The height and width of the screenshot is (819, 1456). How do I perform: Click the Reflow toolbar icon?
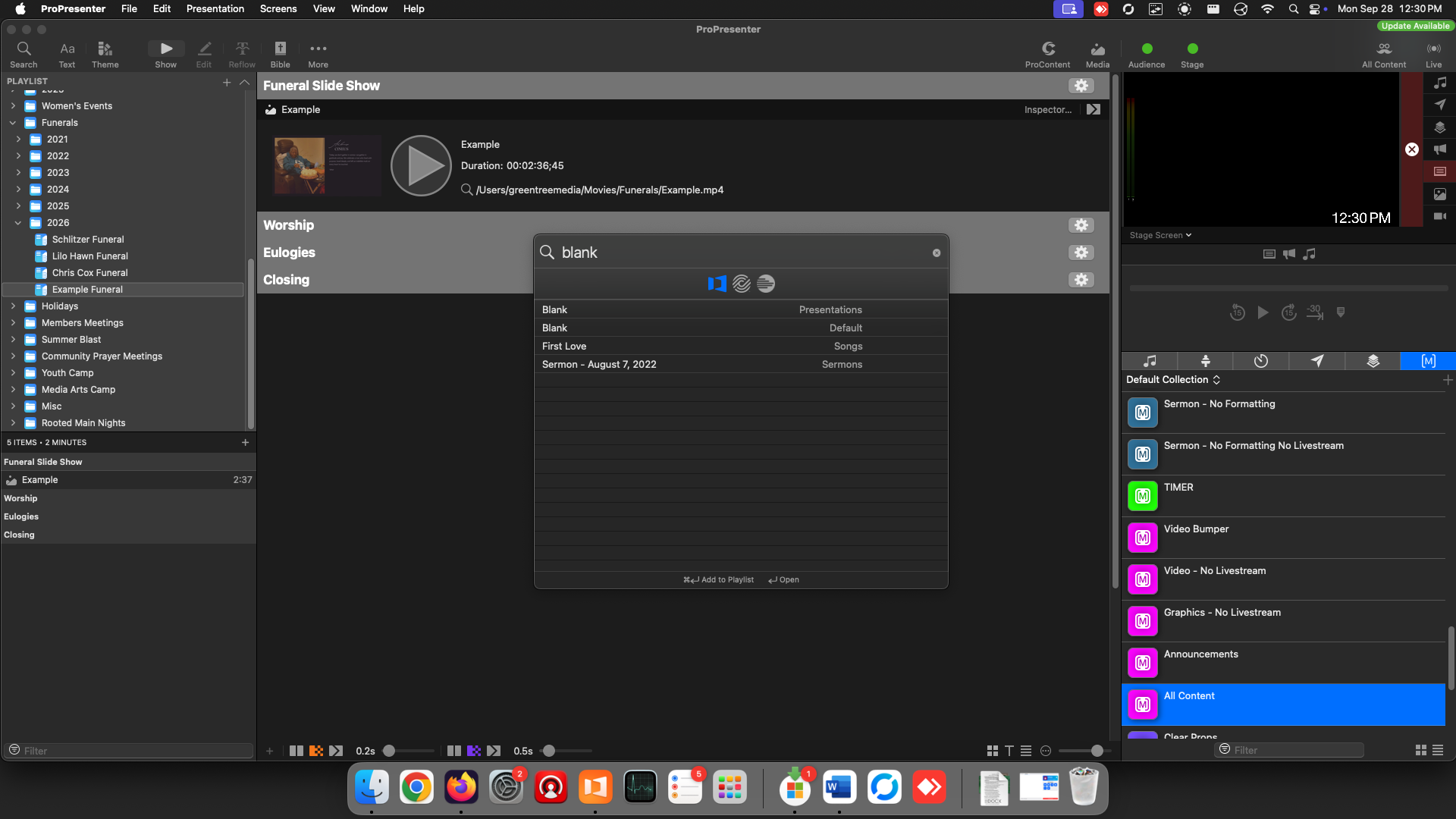(x=242, y=55)
